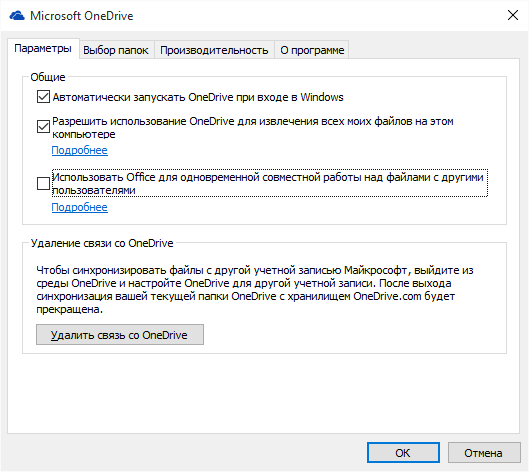Click Удалить связь со OneDrive button
This screenshot has height=472, width=529.
(120, 335)
